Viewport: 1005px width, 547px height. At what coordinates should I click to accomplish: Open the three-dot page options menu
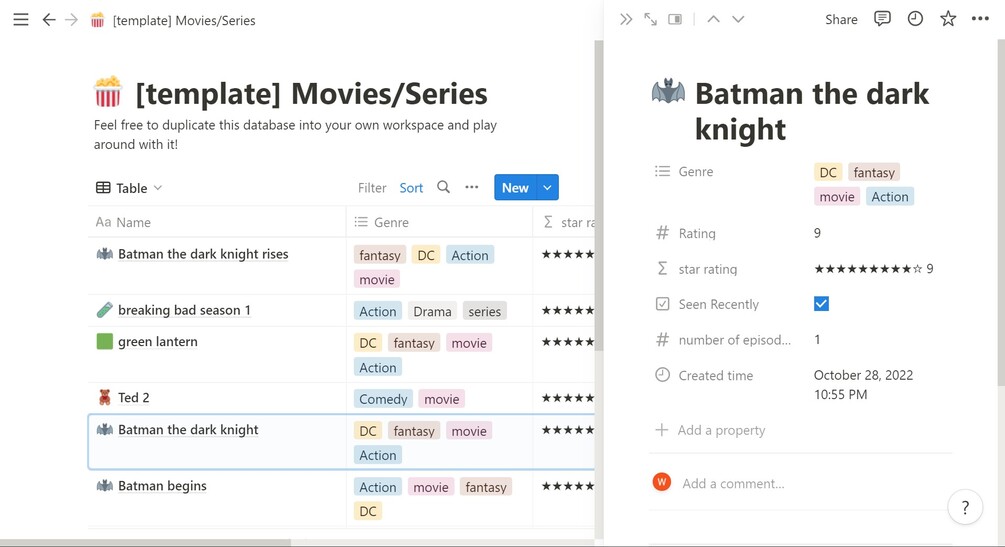(x=980, y=19)
